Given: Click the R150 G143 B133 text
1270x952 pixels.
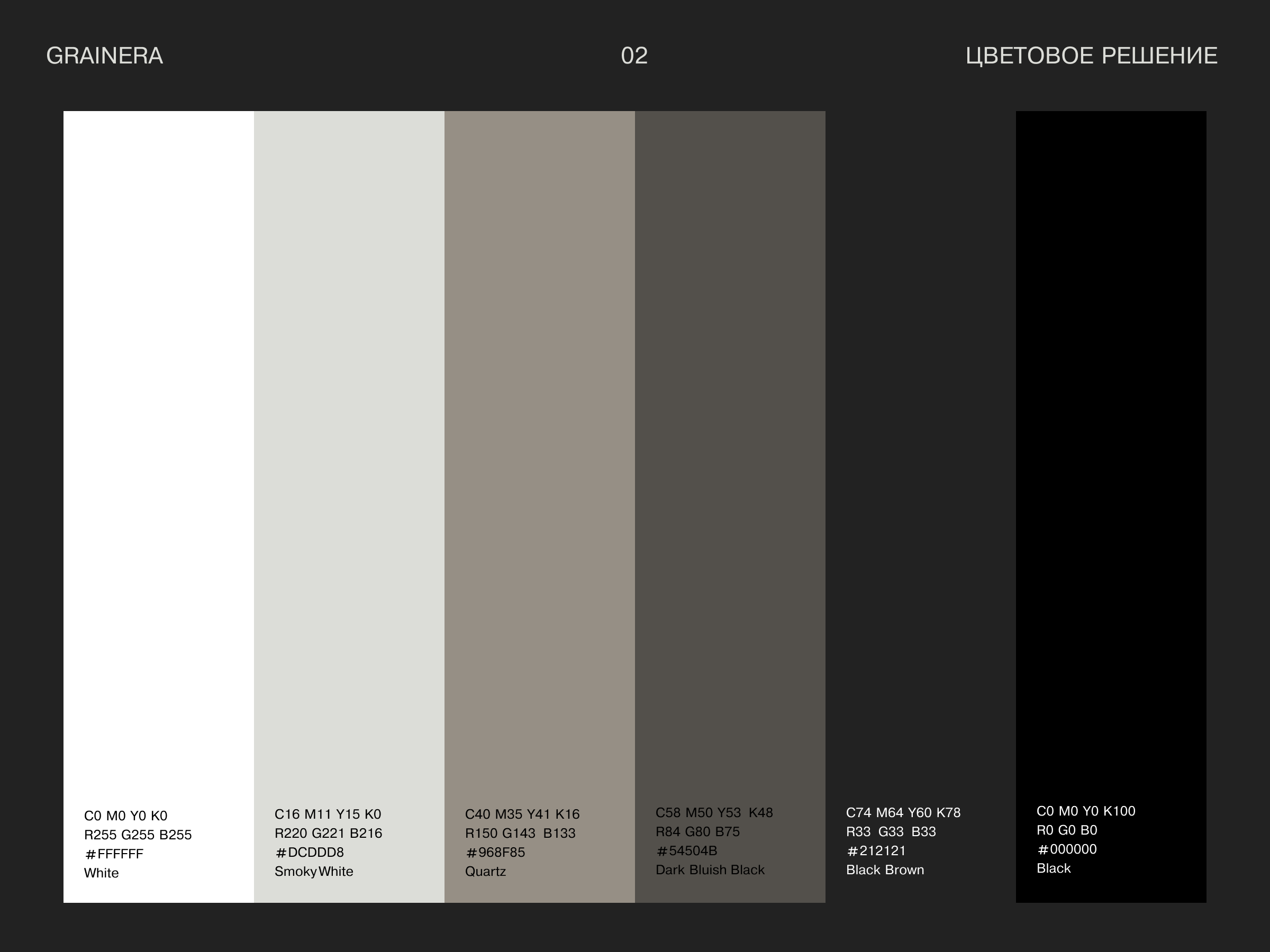Looking at the screenshot, I should tap(520, 833).
